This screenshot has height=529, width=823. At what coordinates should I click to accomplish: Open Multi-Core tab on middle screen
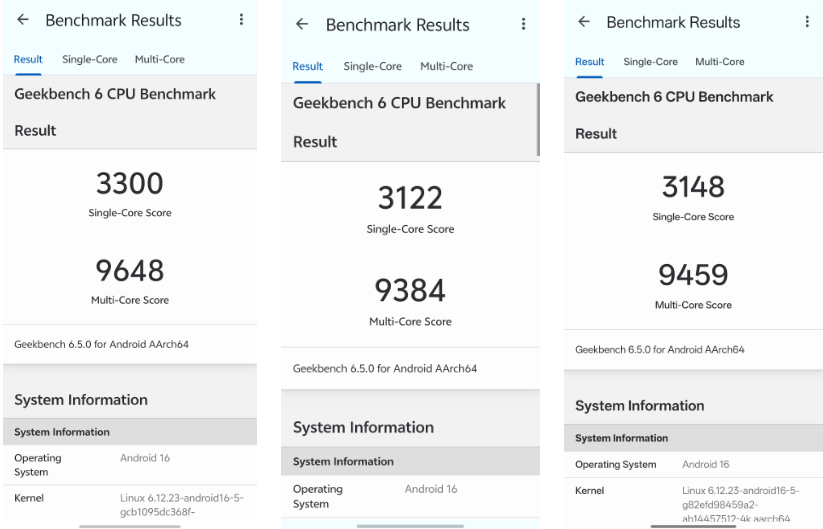446,67
